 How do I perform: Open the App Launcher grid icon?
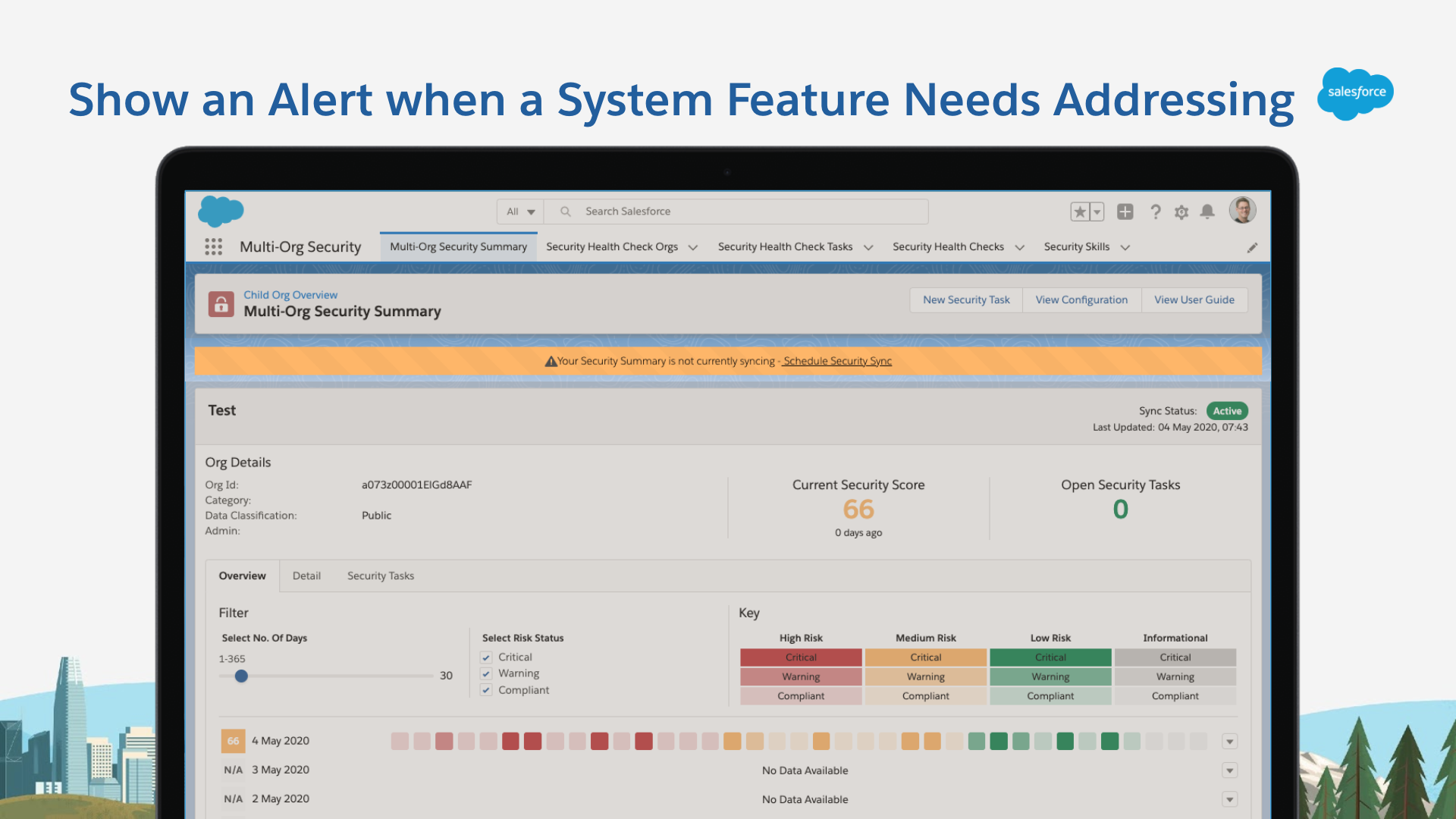(213, 246)
